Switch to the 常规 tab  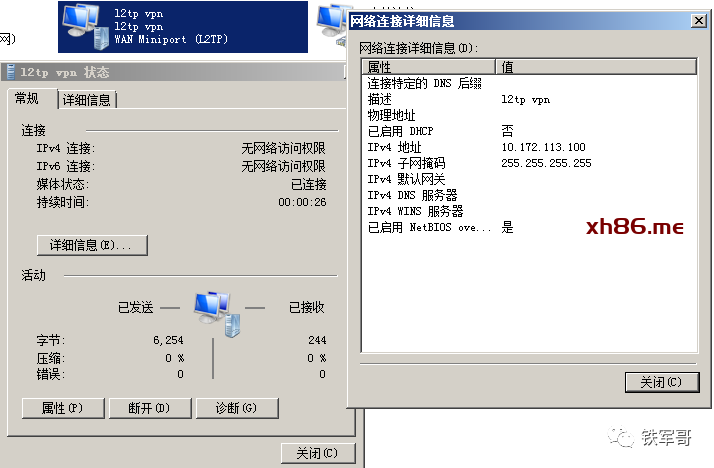point(27,99)
